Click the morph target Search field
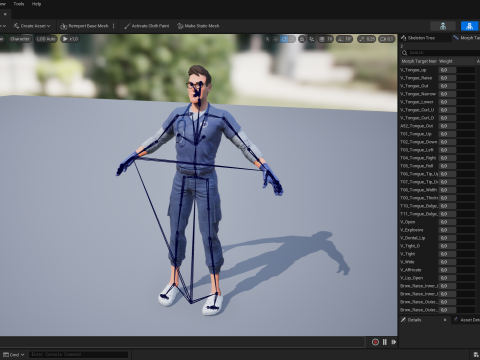 pyautogui.click(x=440, y=53)
